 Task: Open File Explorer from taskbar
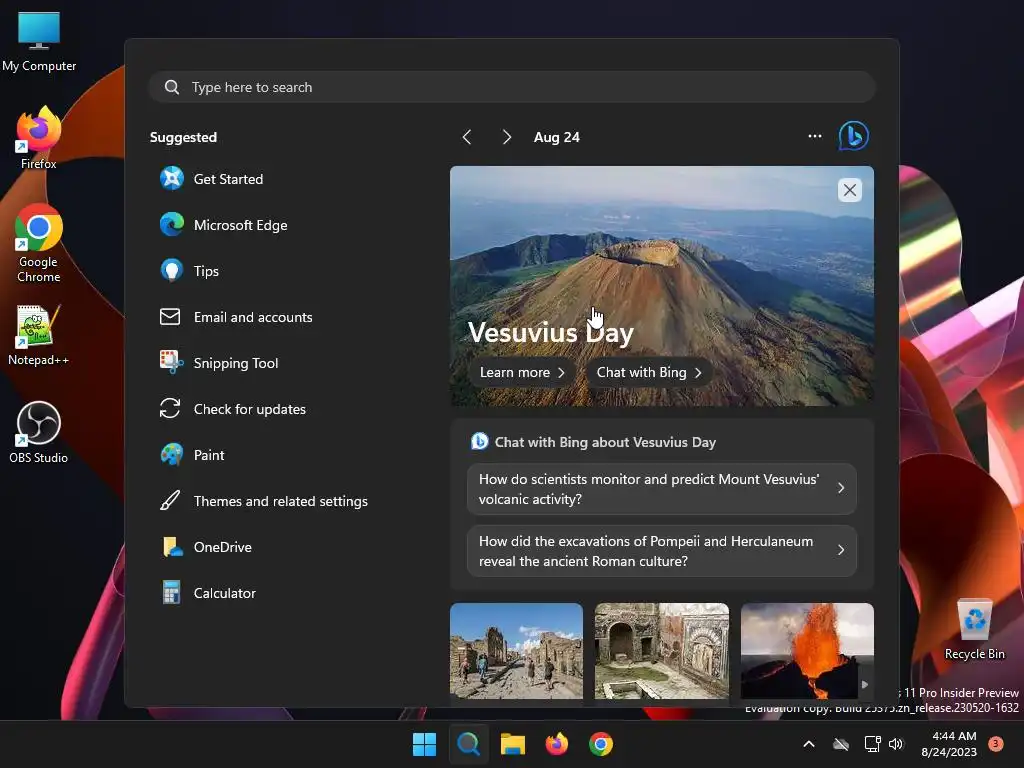513,744
